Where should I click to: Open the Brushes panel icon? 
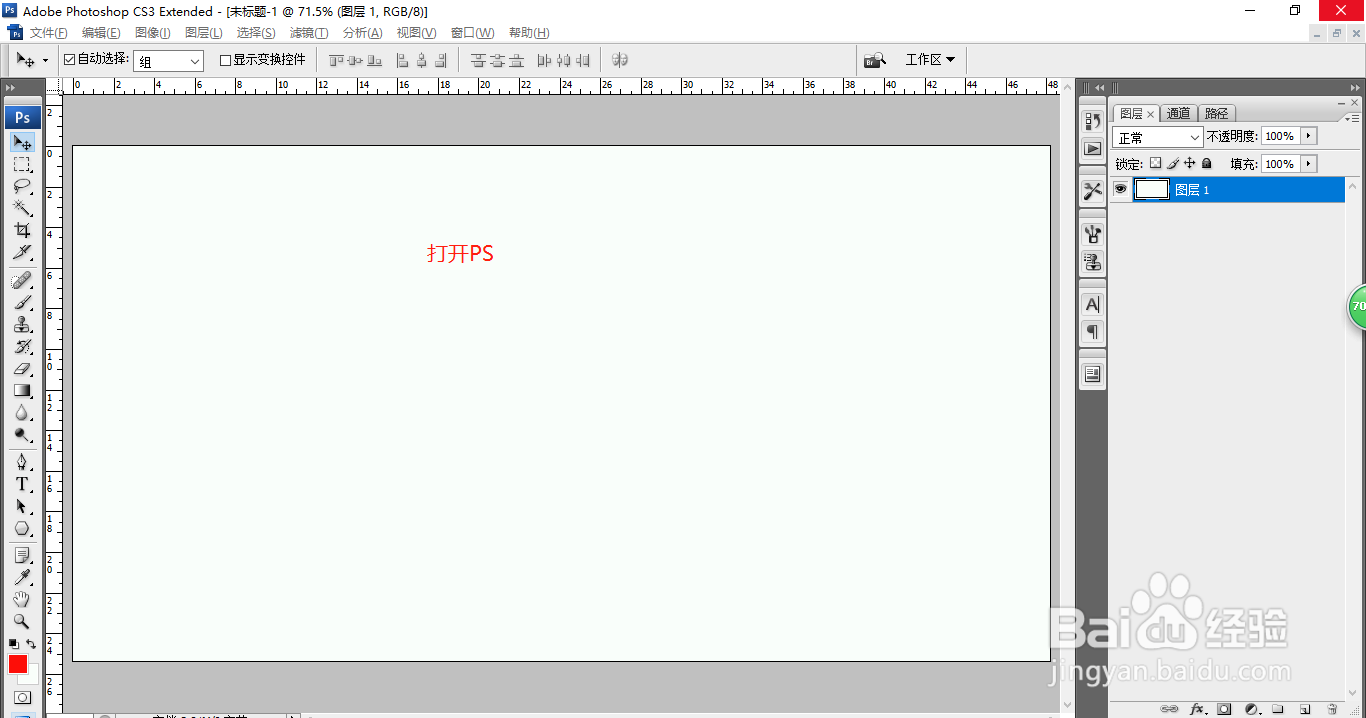pyautogui.click(x=1093, y=234)
